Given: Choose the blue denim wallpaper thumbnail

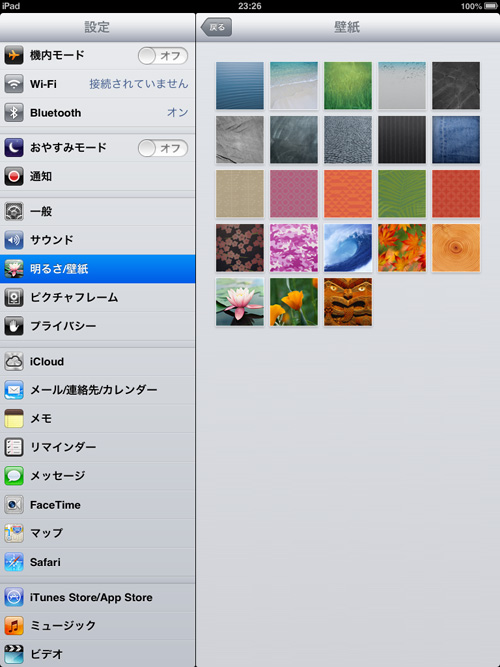Looking at the screenshot, I should click(x=456, y=140).
